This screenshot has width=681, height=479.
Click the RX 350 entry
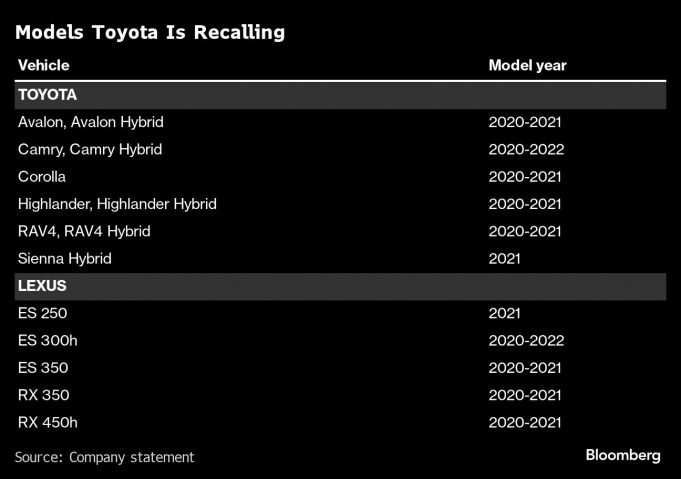(x=43, y=395)
